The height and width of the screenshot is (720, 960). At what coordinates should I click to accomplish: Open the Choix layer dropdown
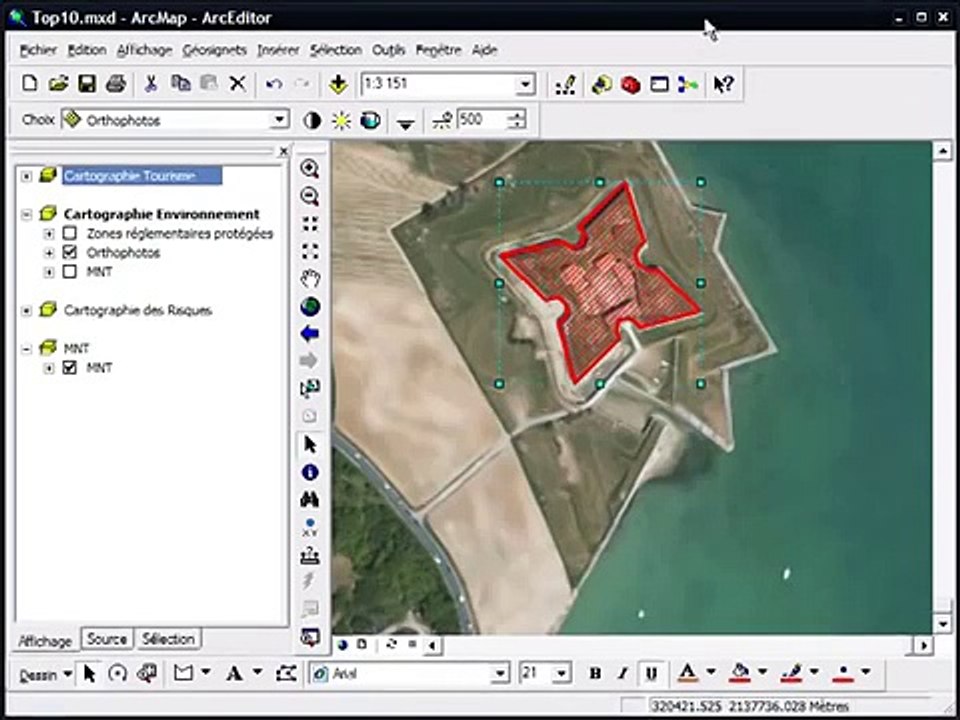[x=279, y=120]
